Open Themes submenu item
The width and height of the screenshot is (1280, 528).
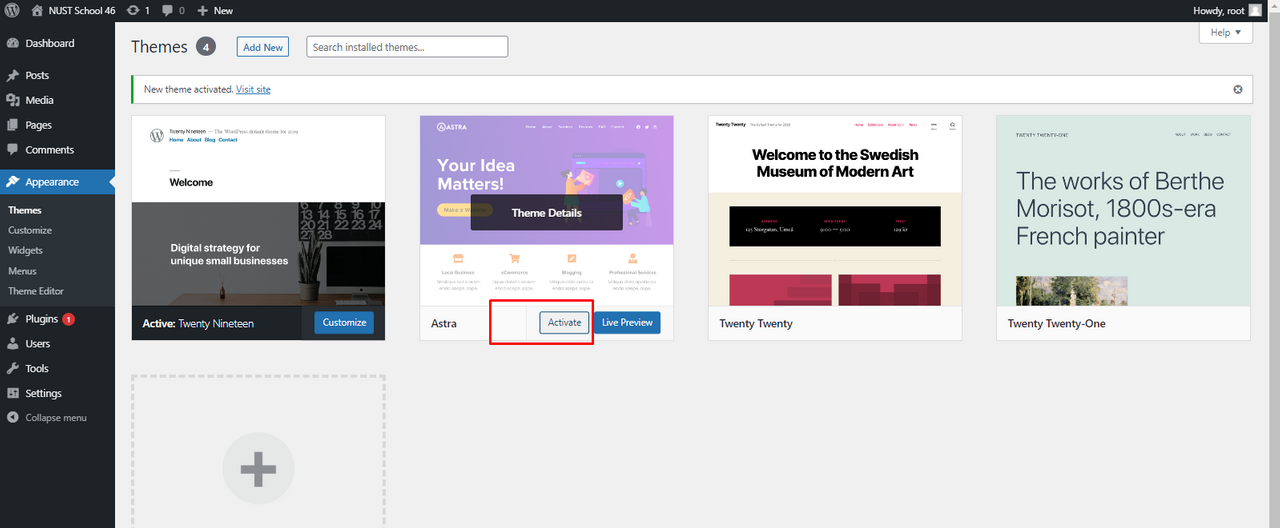pyautogui.click(x=25, y=210)
